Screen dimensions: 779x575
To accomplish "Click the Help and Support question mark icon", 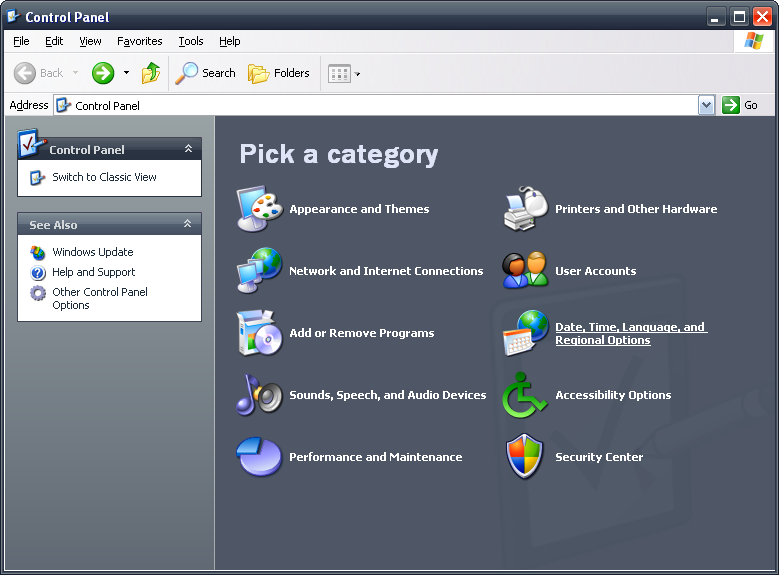I will pyautogui.click(x=38, y=272).
